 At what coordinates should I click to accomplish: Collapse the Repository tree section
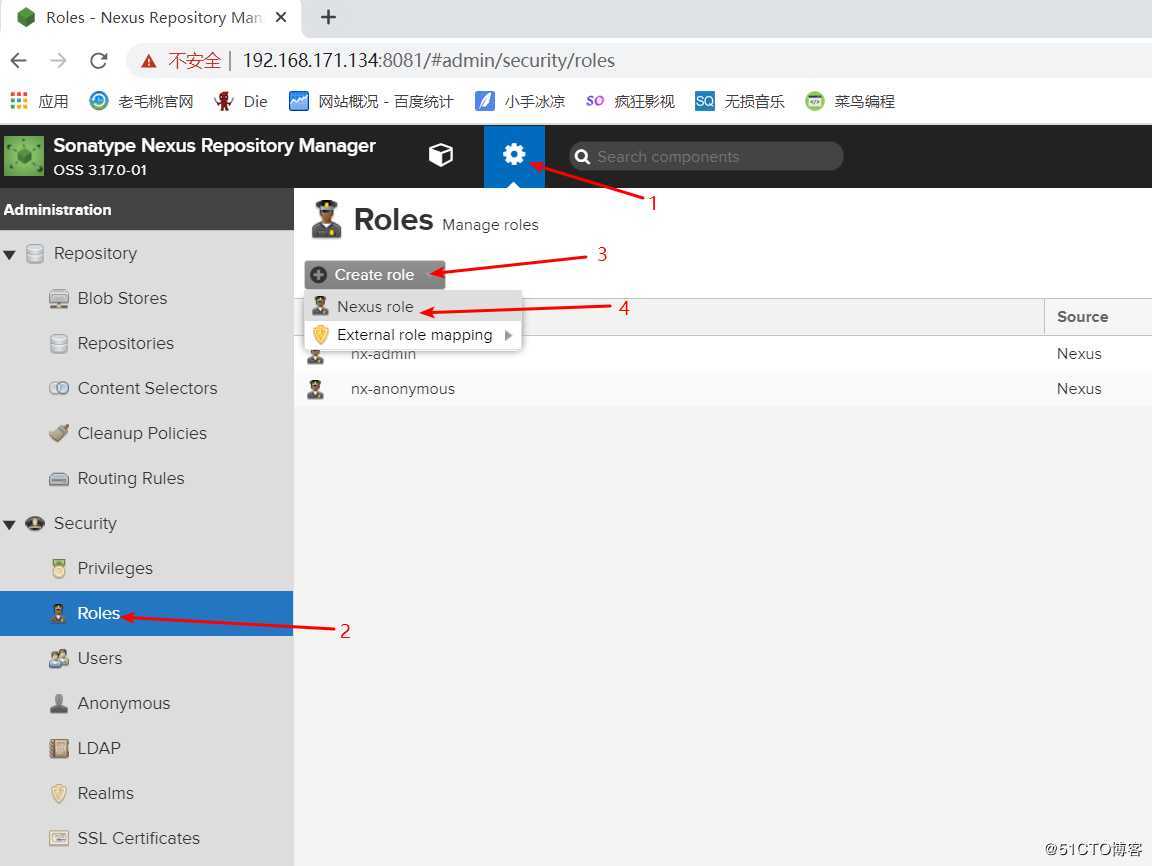(10, 255)
